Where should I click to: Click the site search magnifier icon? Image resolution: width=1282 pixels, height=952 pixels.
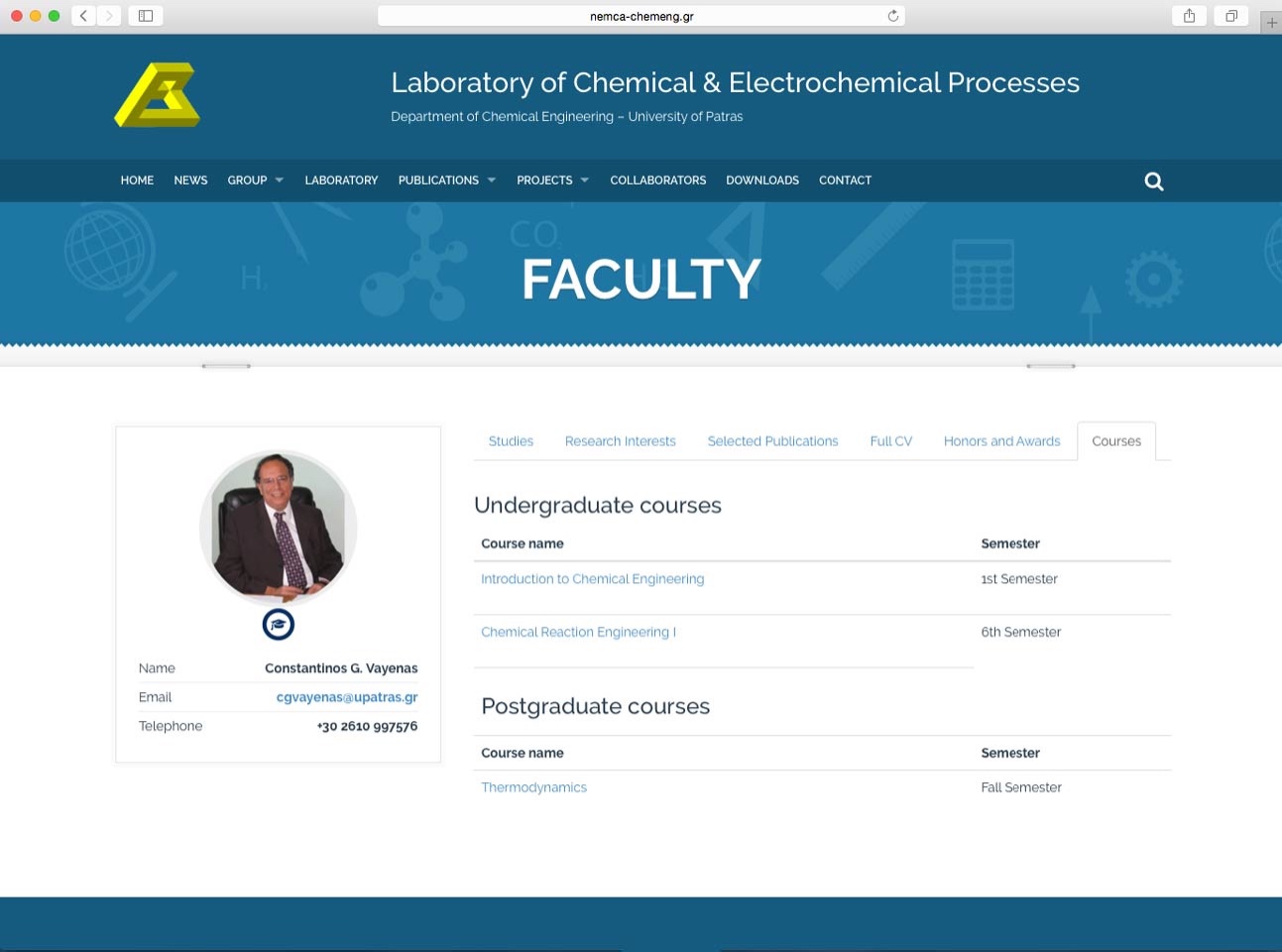point(1154,181)
